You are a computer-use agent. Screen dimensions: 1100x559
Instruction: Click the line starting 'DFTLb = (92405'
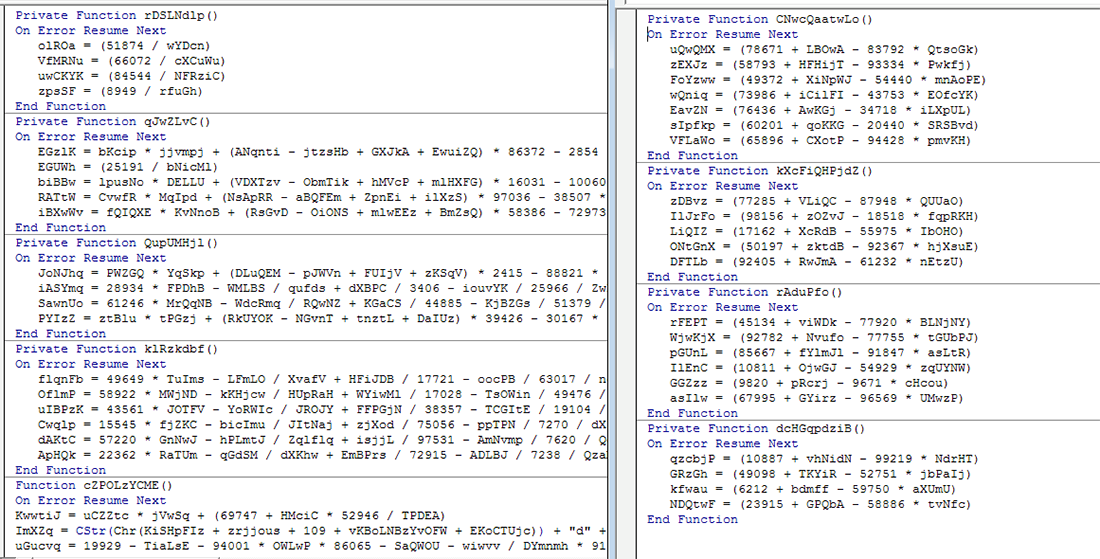pyautogui.click(x=816, y=262)
